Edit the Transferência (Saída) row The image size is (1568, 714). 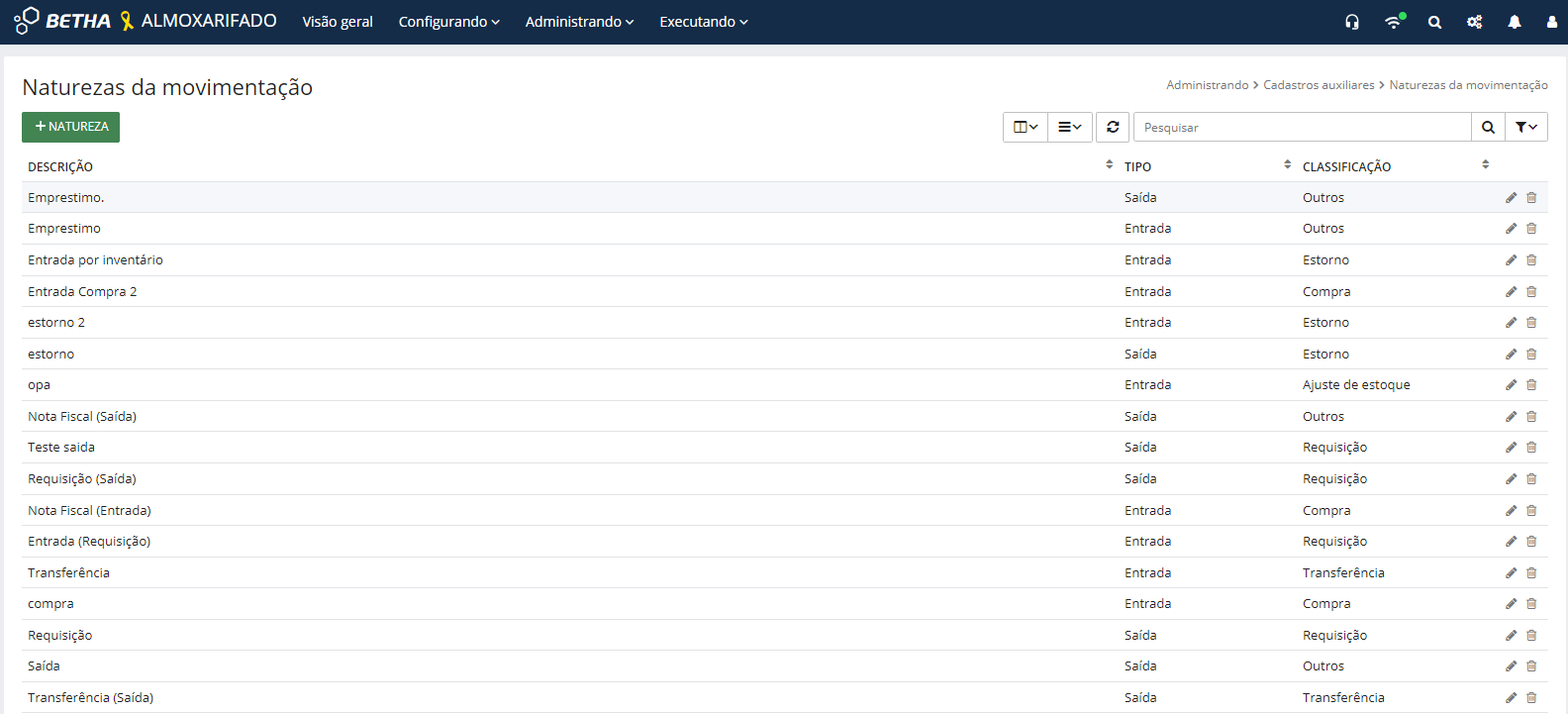1512,698
